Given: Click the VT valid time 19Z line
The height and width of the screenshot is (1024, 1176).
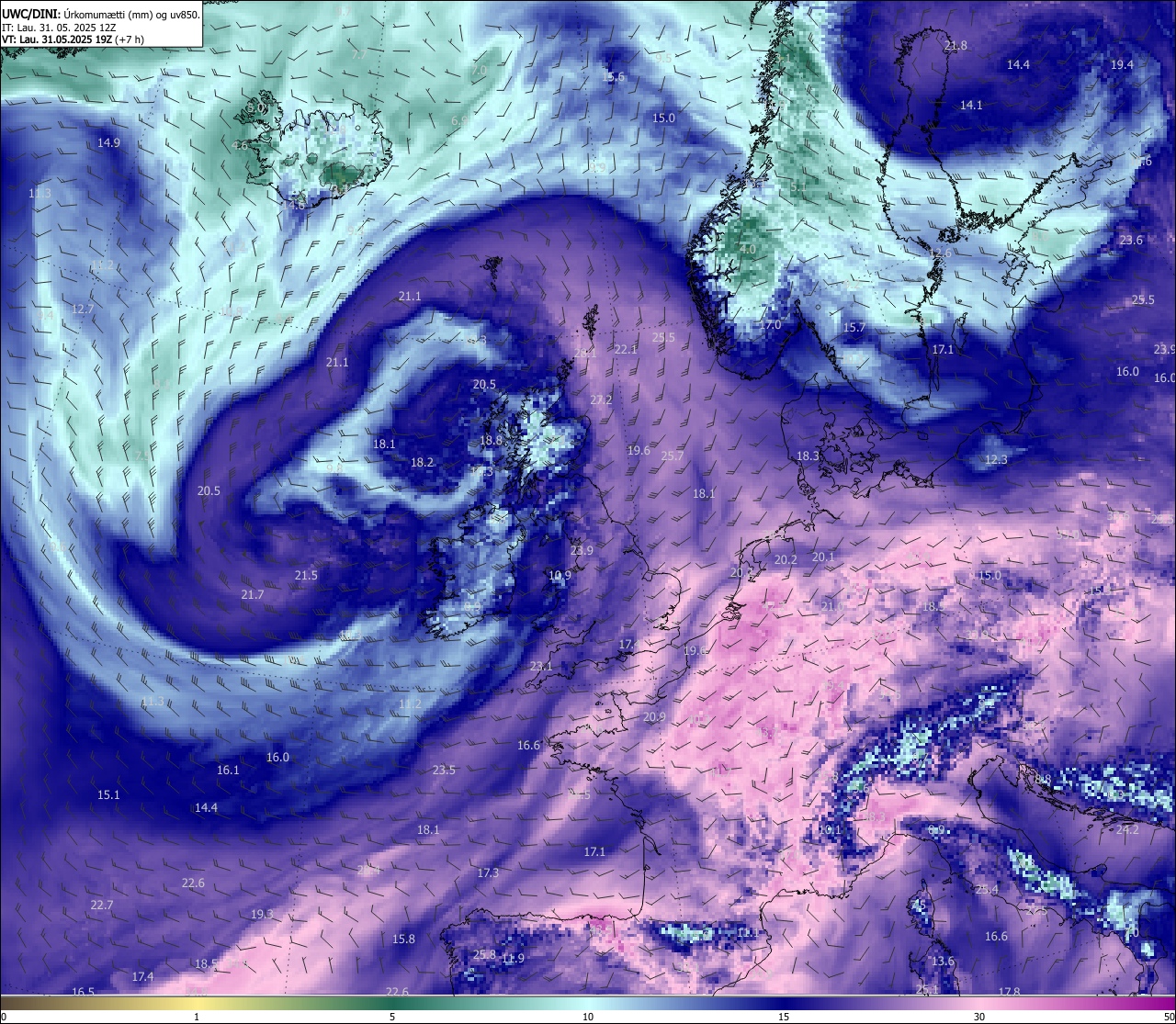Looking at the screenshot, I should (x=73, y=39).
